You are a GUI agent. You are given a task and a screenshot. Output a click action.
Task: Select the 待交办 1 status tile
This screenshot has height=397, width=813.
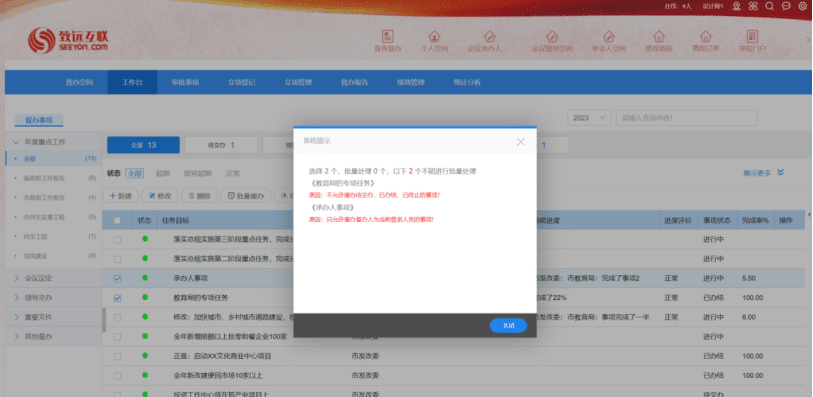(221, 145)
